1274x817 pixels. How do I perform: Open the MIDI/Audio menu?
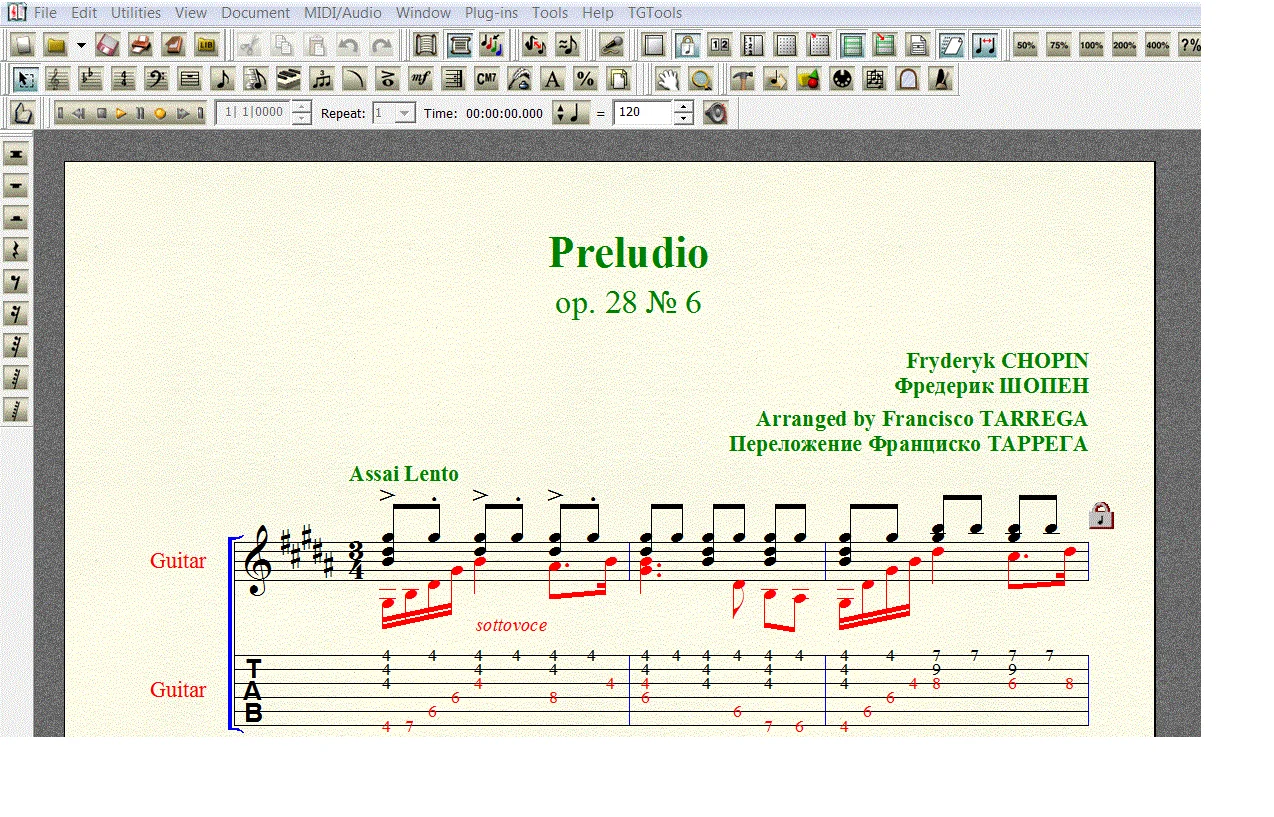point(343,13)
